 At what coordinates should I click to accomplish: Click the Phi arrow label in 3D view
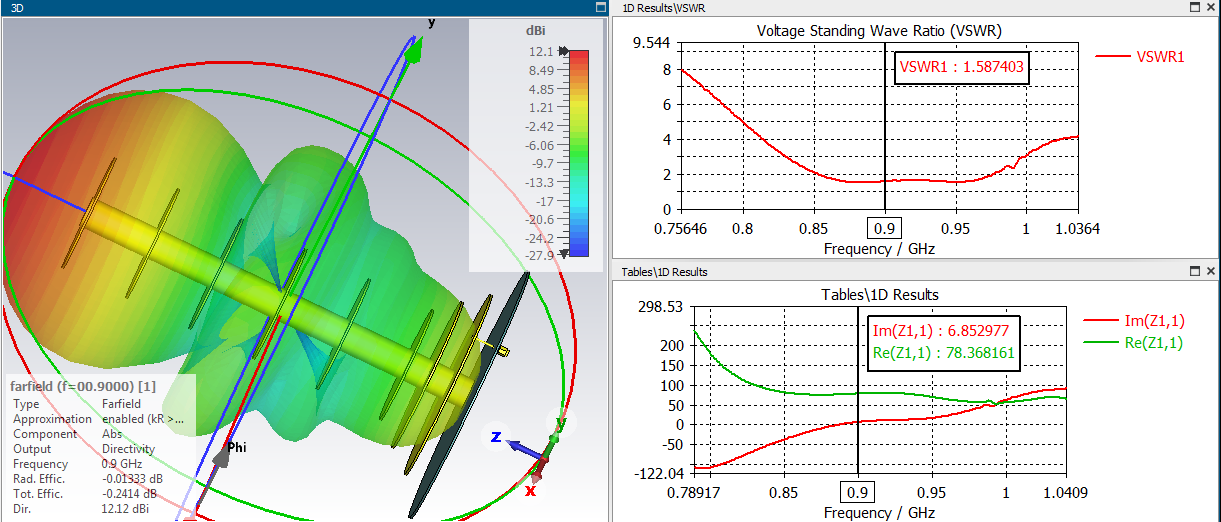[237, 448]
